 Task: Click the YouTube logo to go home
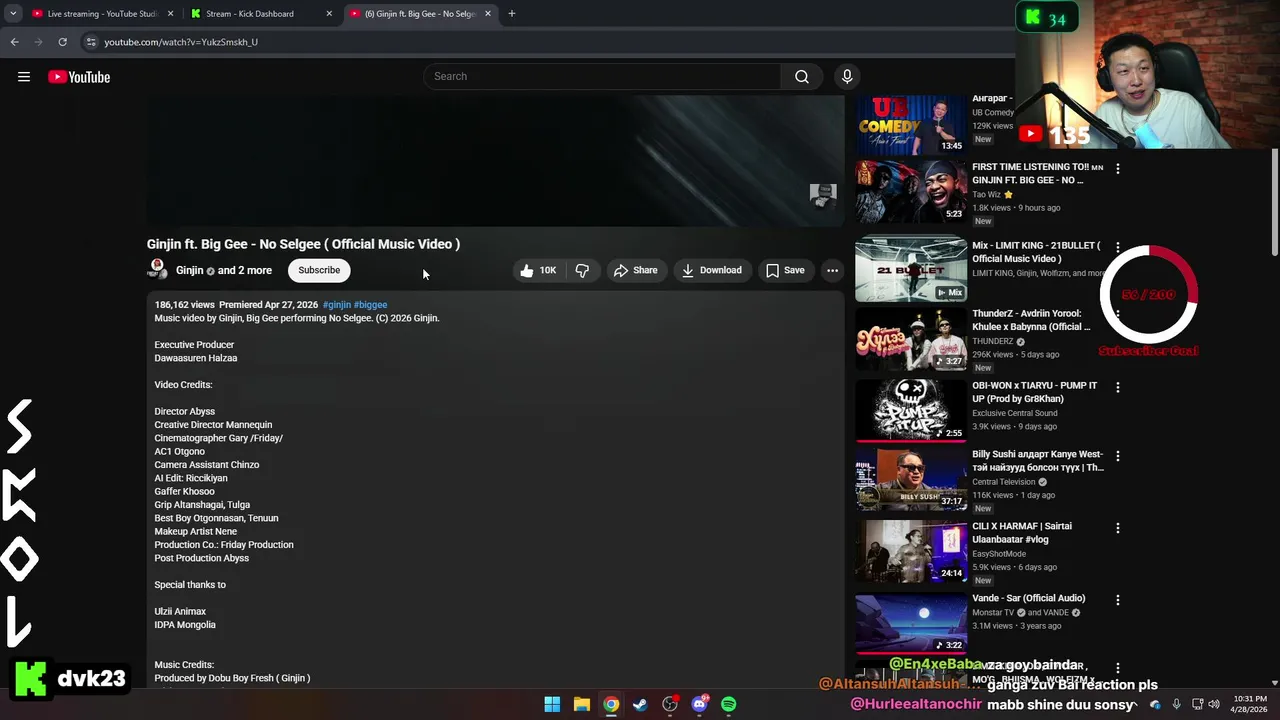coord(79,77)
